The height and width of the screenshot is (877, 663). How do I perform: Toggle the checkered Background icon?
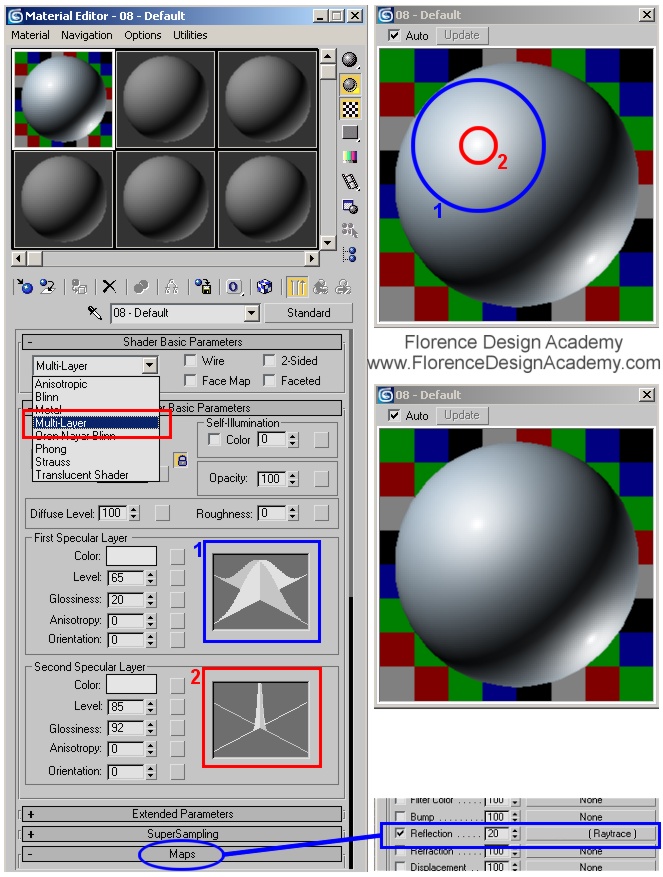click(x=350, y=108)
